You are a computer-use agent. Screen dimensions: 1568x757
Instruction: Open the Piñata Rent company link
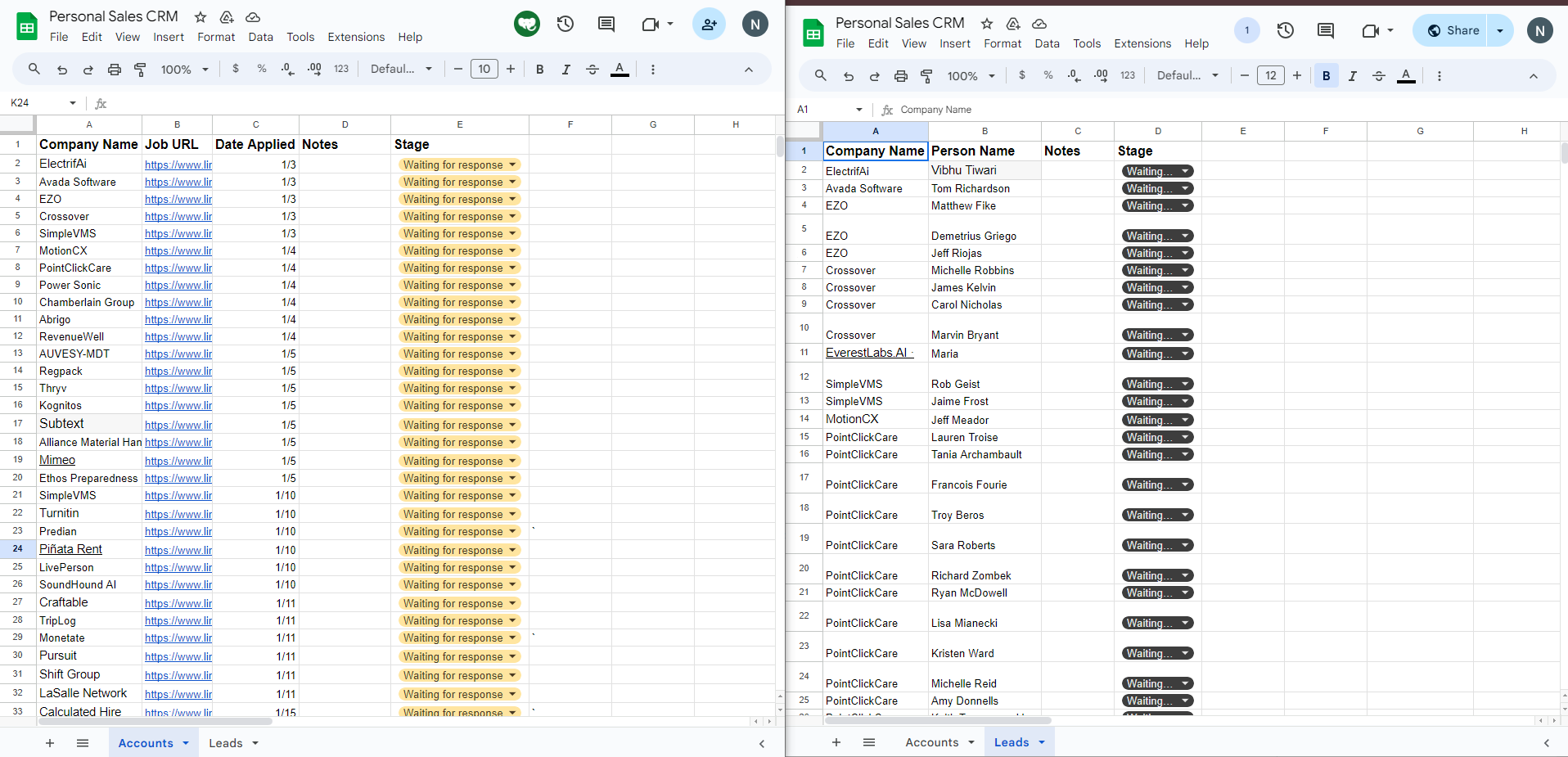pyautogui.click(x=70, y=549)
